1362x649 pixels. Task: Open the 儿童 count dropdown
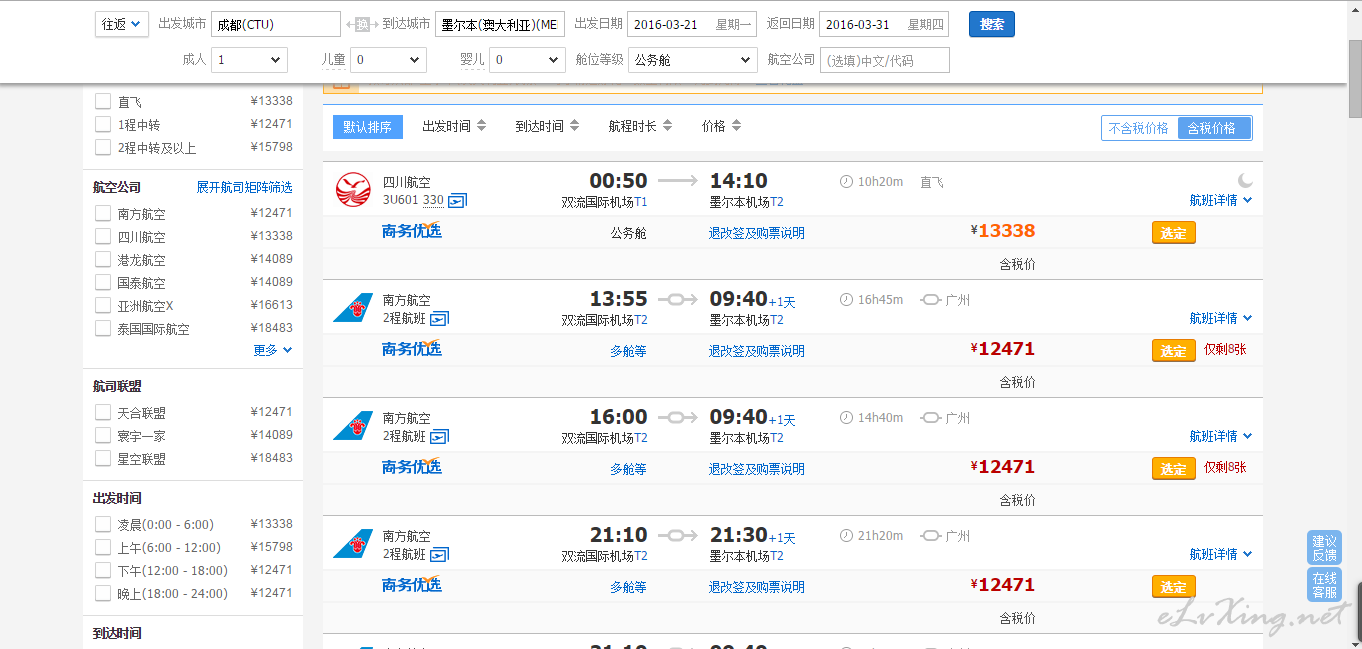[x=389, y=60]
